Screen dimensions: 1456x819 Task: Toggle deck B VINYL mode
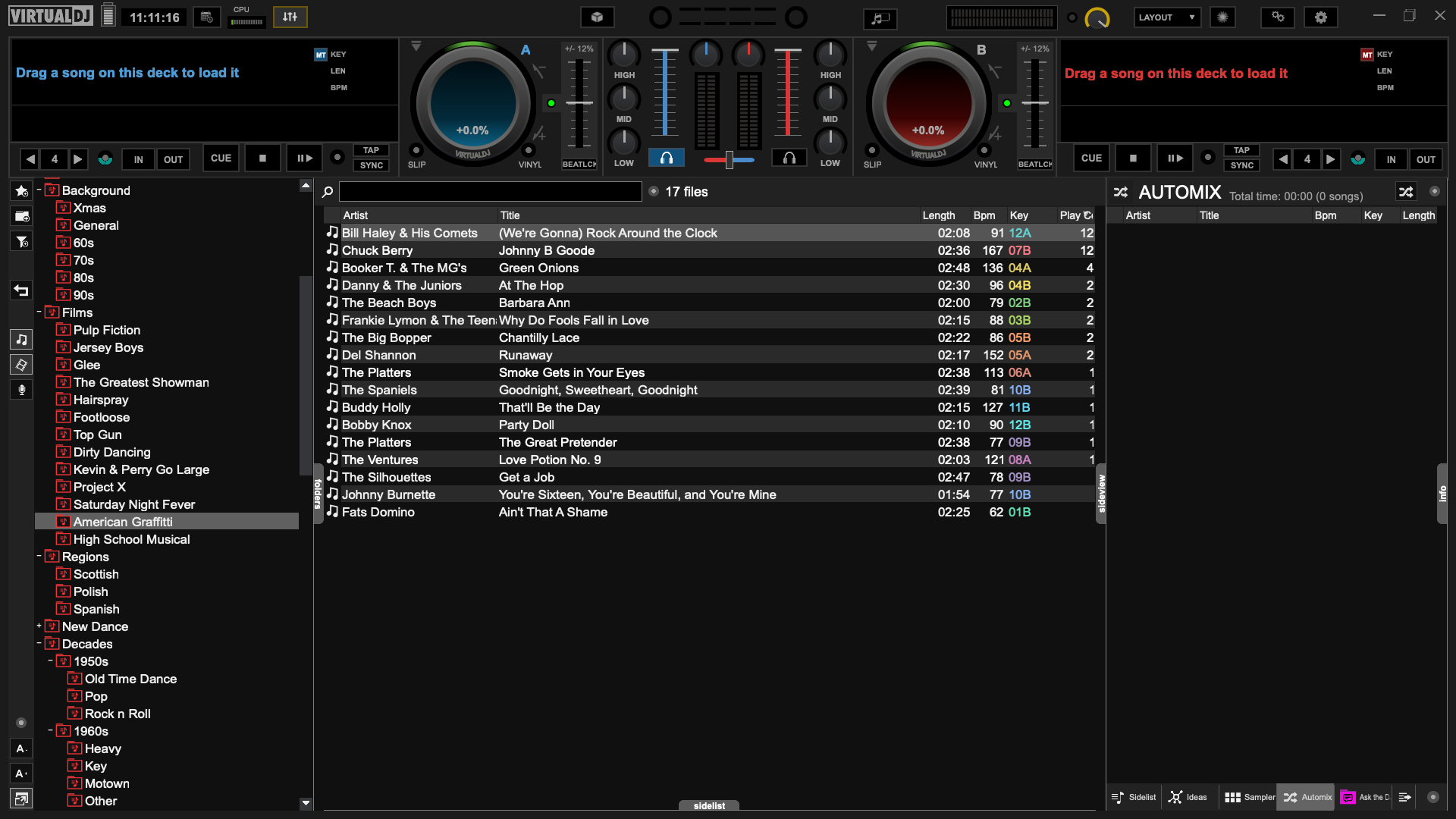984,150
